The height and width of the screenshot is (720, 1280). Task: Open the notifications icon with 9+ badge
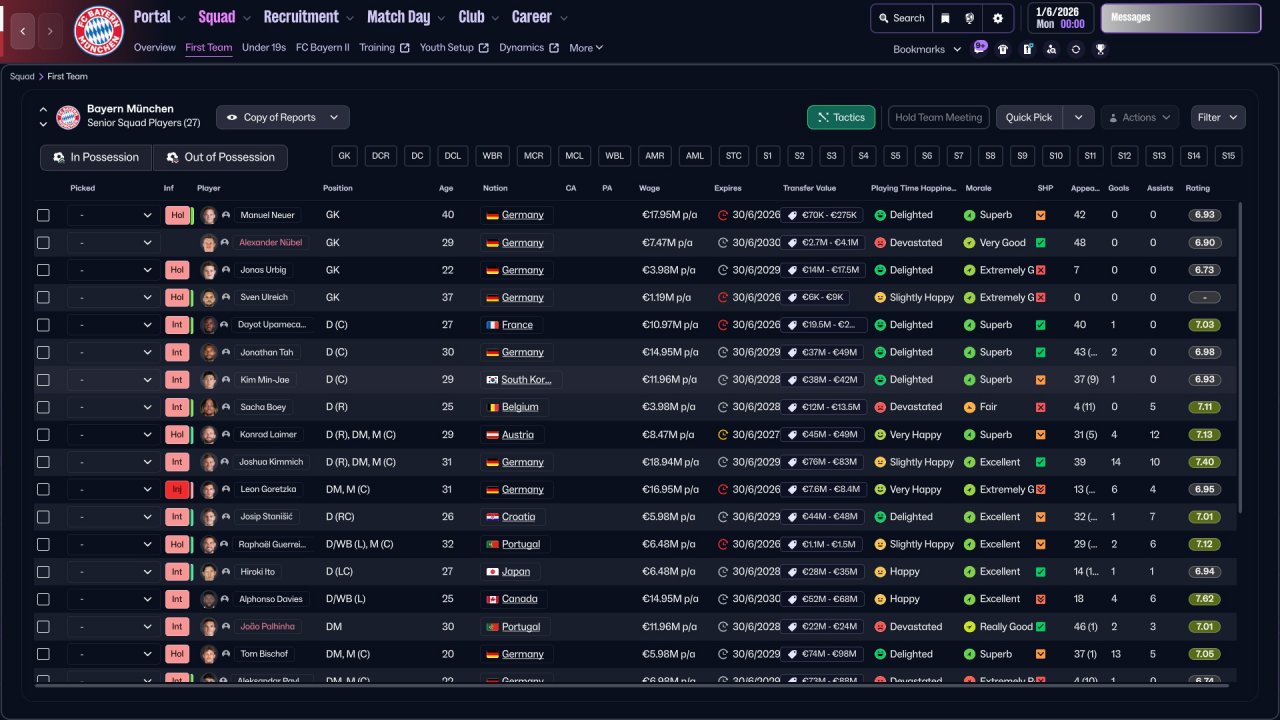[979, 49]
